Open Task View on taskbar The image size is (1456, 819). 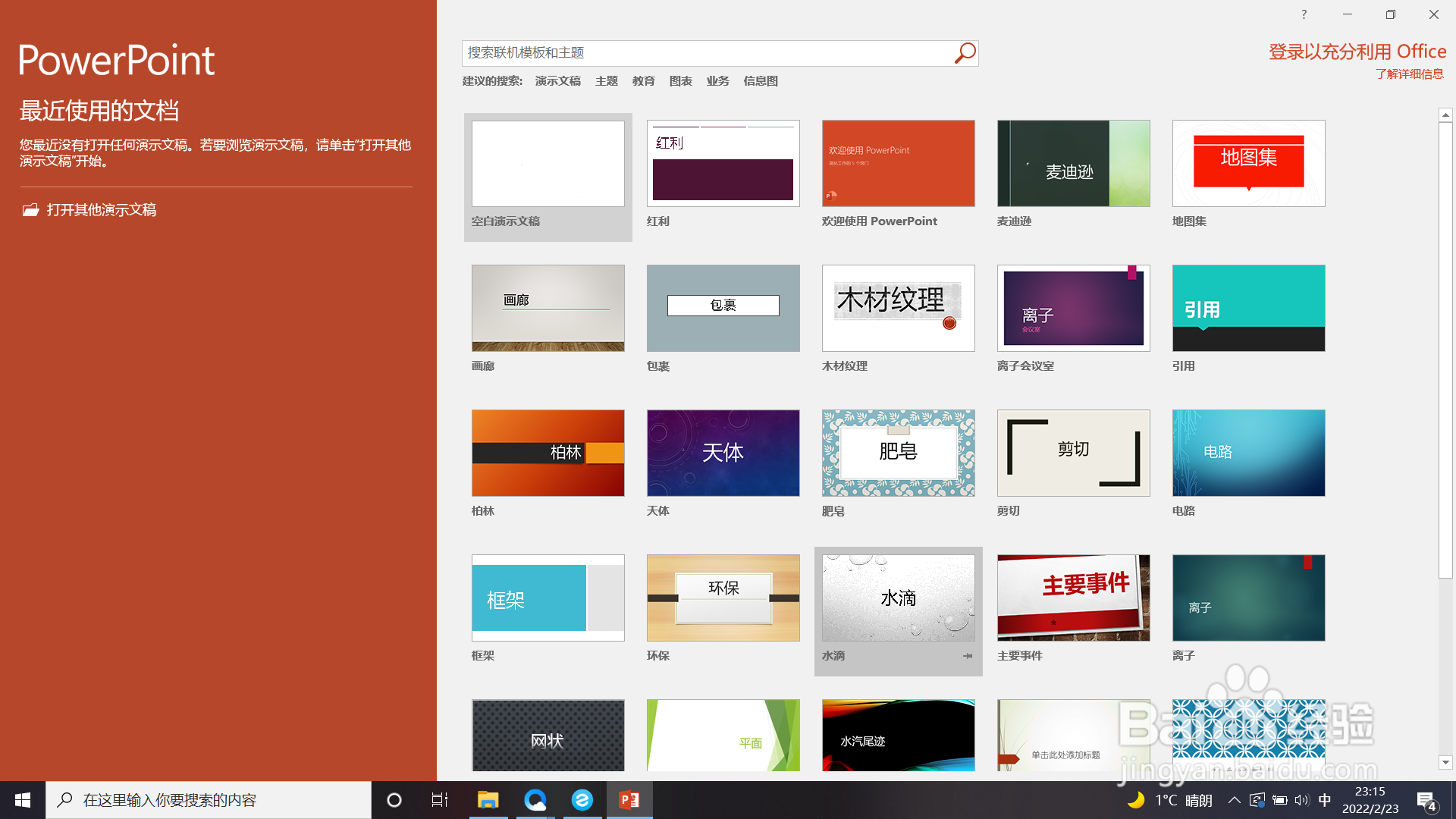click(440, 800)
